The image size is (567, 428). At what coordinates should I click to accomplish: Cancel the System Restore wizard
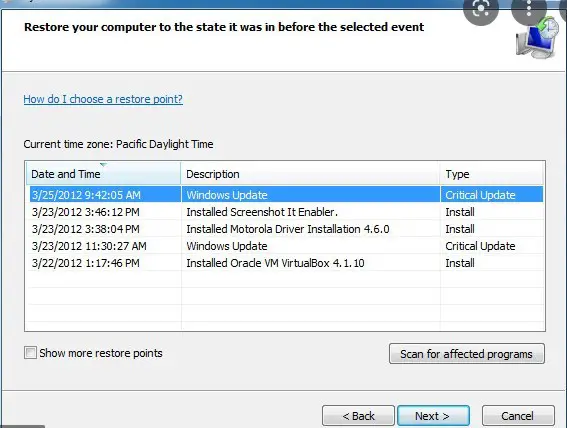(518, 416)
